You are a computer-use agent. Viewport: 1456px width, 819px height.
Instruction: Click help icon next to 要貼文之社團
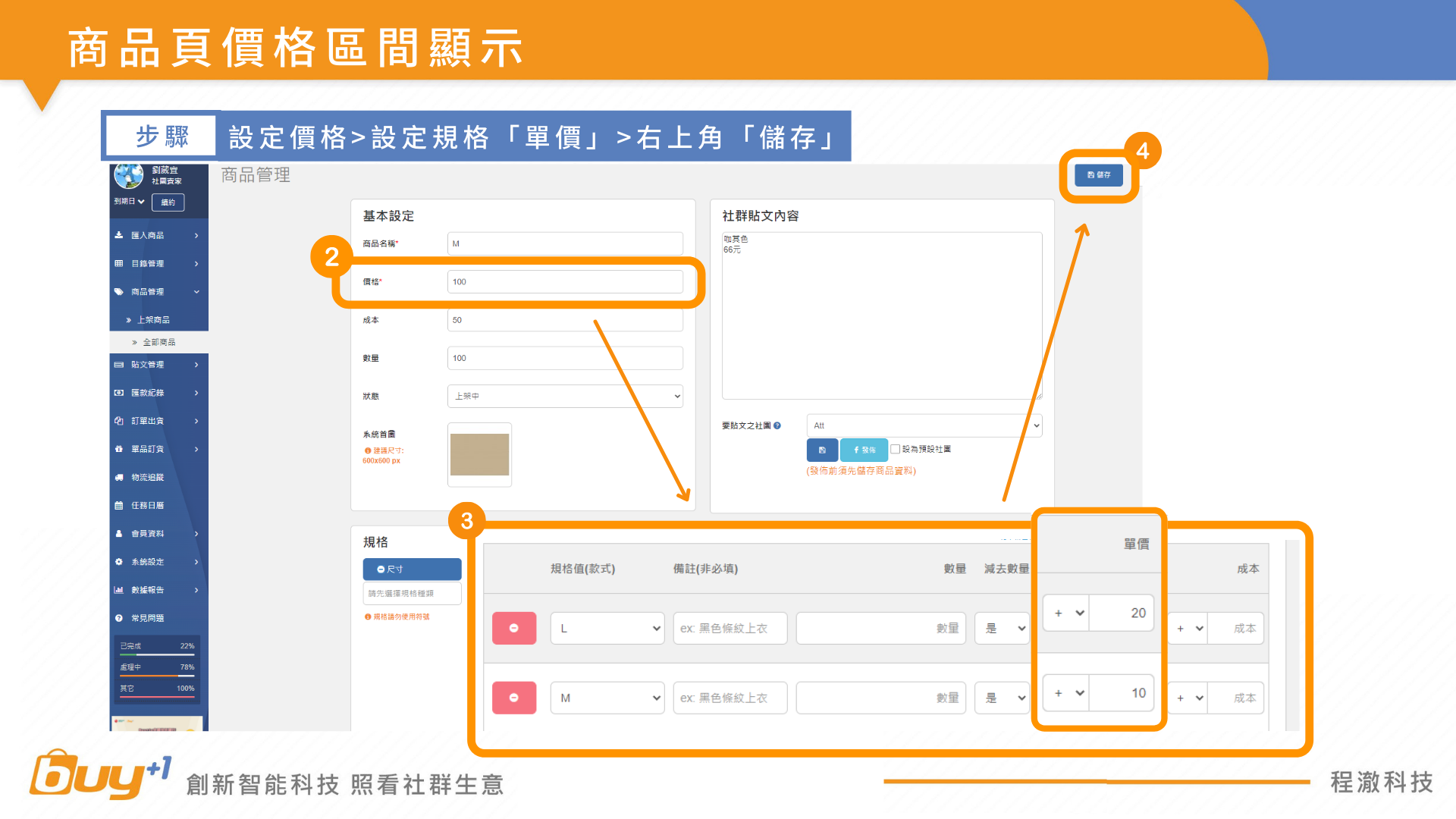coord(777,425)
